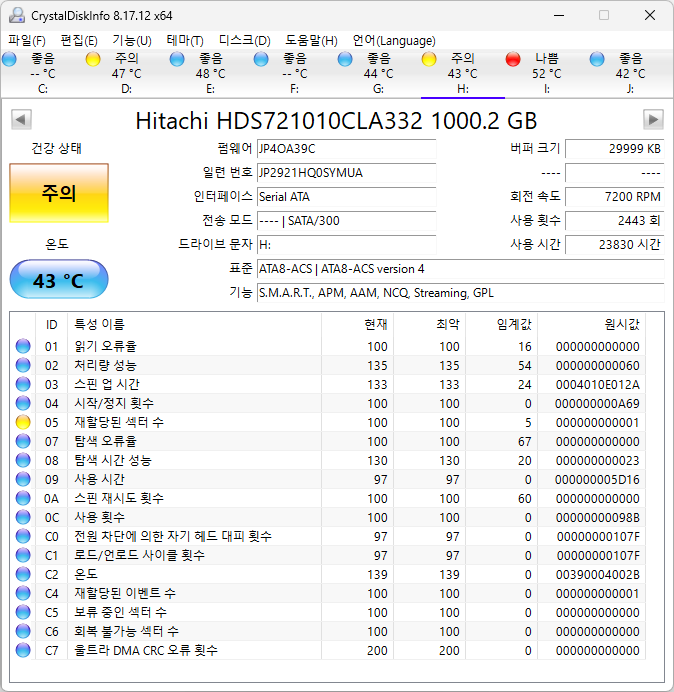The image size is (674, 692).
Task: Click the 특성 이름 column header
Action: [195, 324]
